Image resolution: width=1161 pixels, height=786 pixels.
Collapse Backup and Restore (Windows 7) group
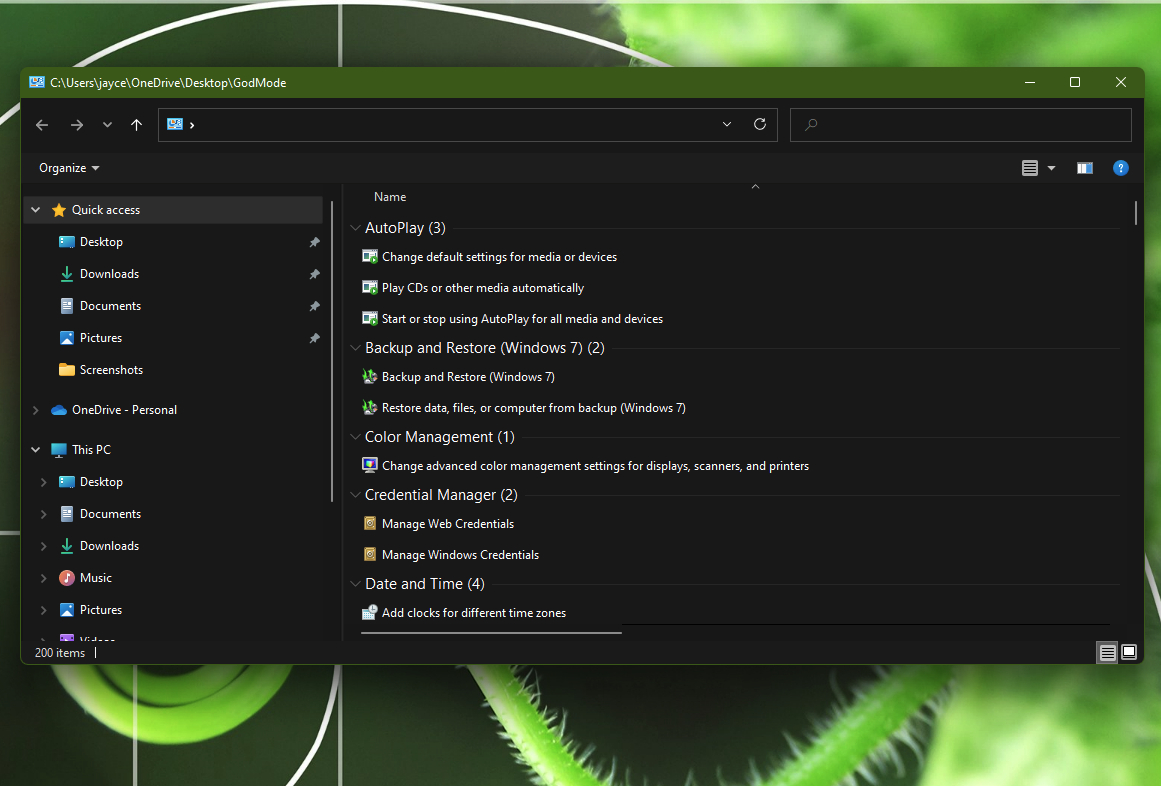355,348
